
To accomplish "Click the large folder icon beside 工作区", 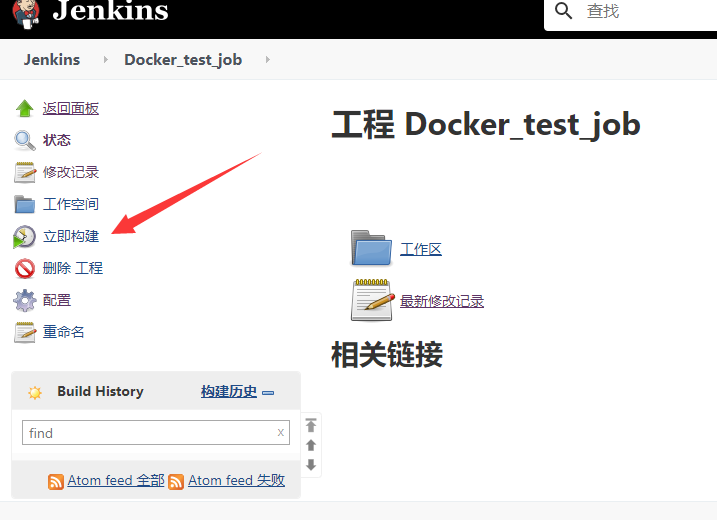I will point(371,248).
